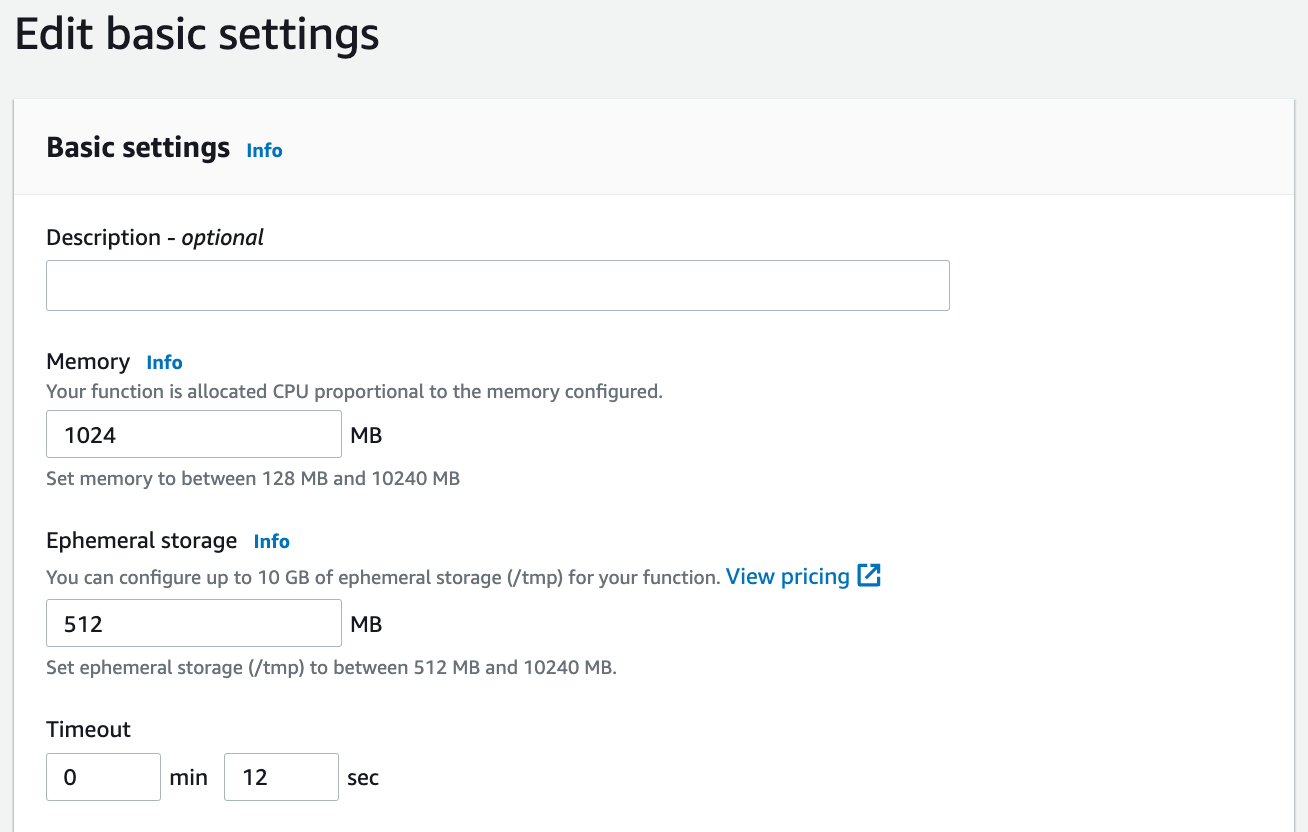Click the Description - optional label

click(x=155, y=238)
